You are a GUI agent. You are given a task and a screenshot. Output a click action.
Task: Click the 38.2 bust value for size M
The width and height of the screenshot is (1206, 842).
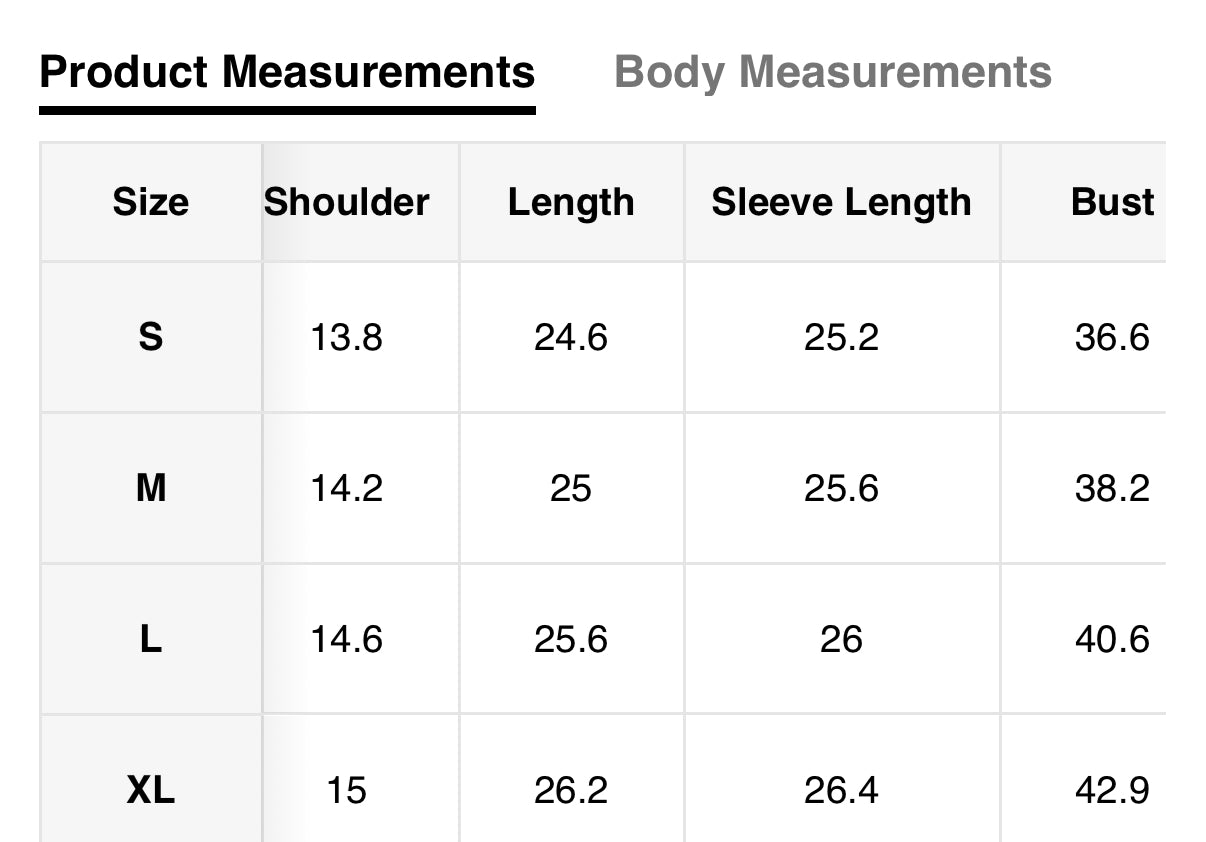pos(1112,489)
